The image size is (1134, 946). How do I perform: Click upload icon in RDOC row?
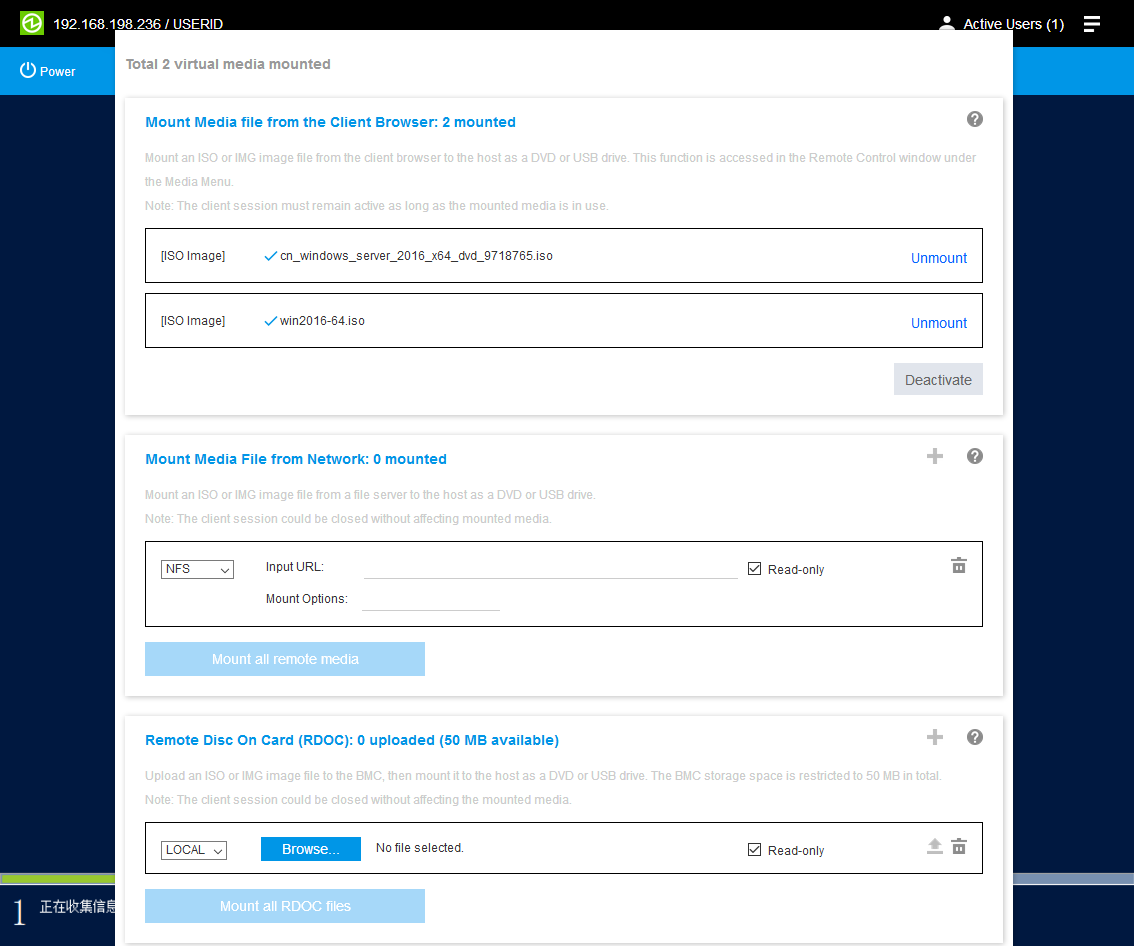click(935, 847)
